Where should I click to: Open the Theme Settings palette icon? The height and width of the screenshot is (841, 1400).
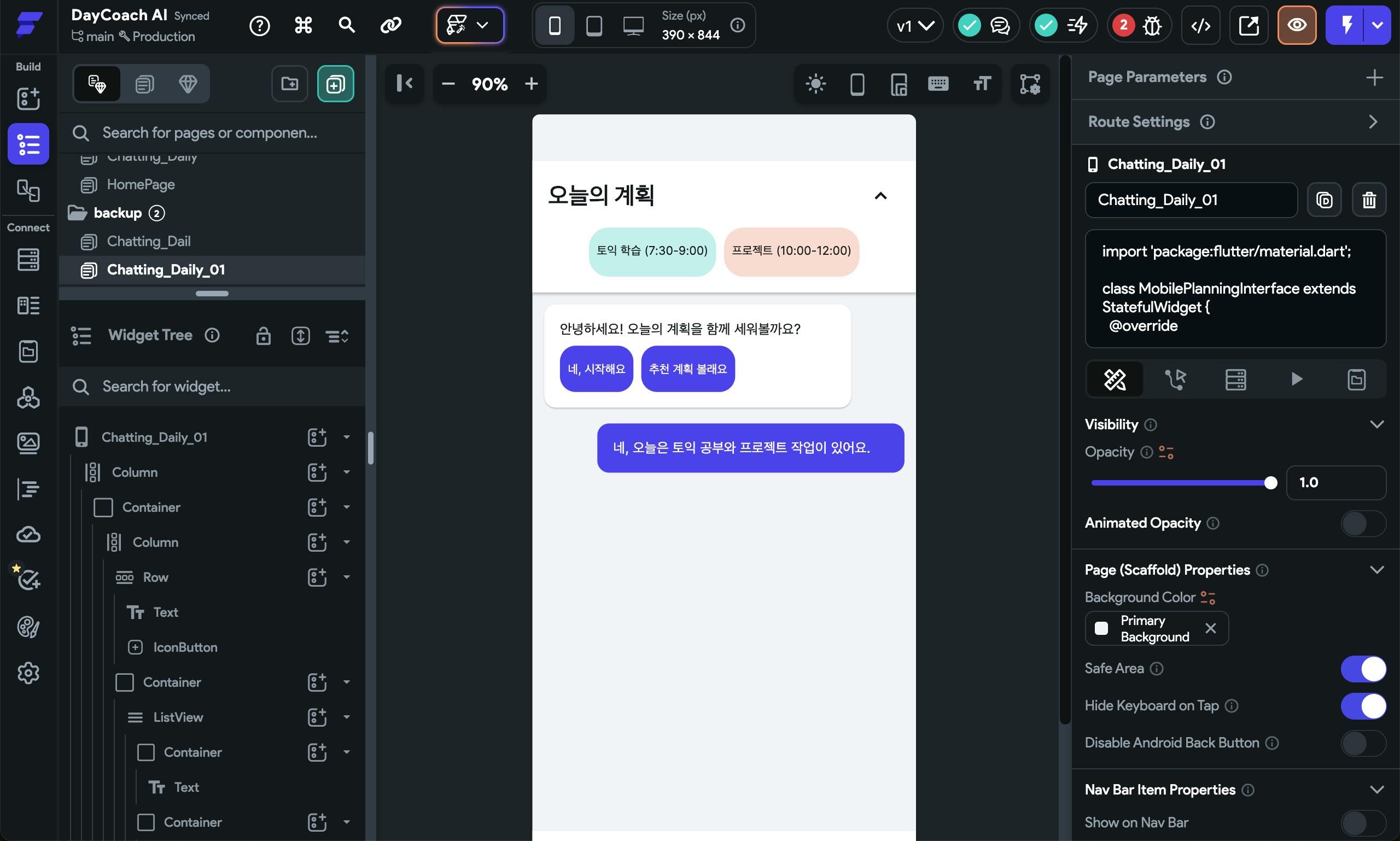pyautogui.click(x=28, y=627)
